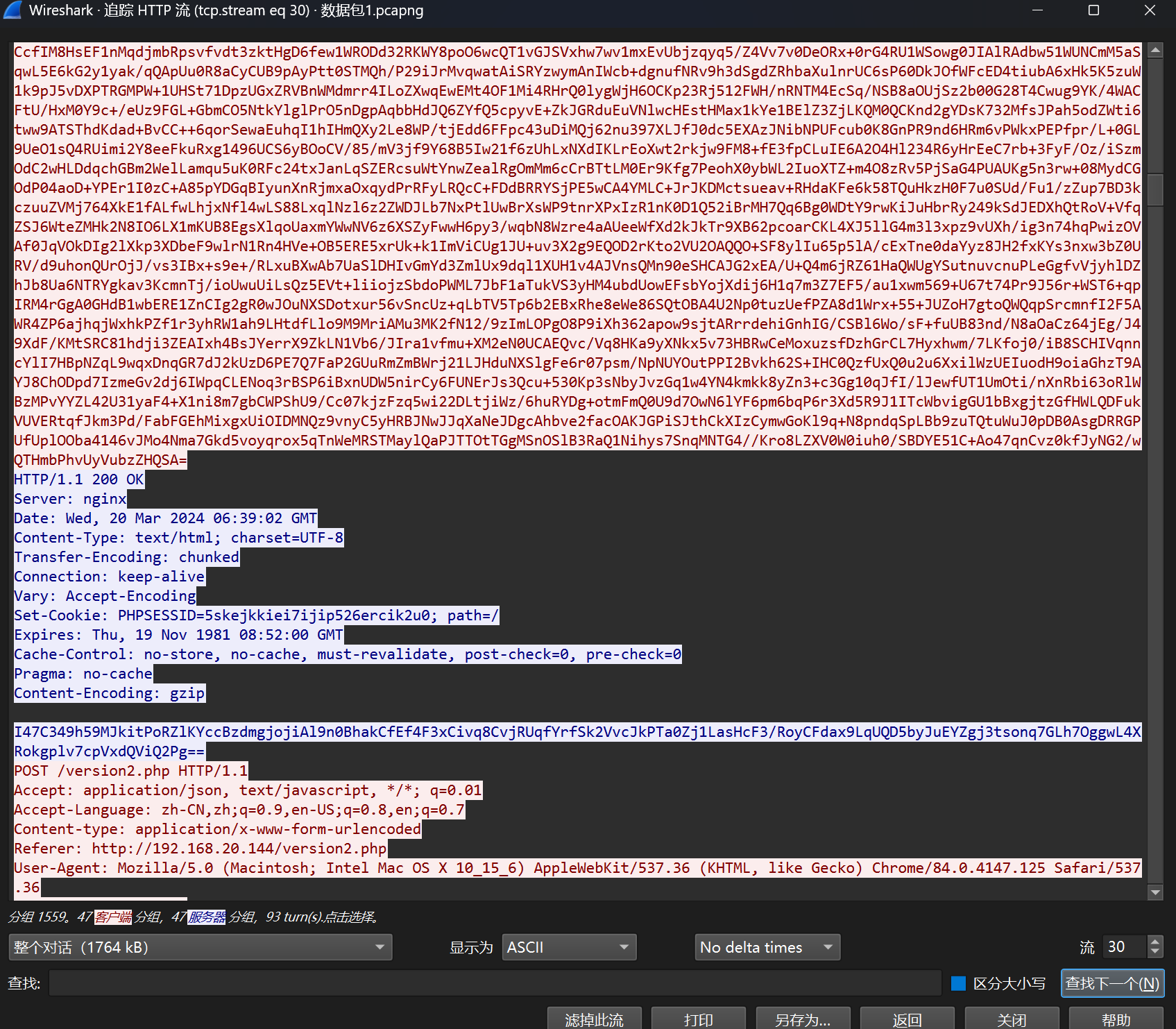
Task: Toggle the 区分大小写 case sensitive checkbox
Action: [x=958, y=983]
